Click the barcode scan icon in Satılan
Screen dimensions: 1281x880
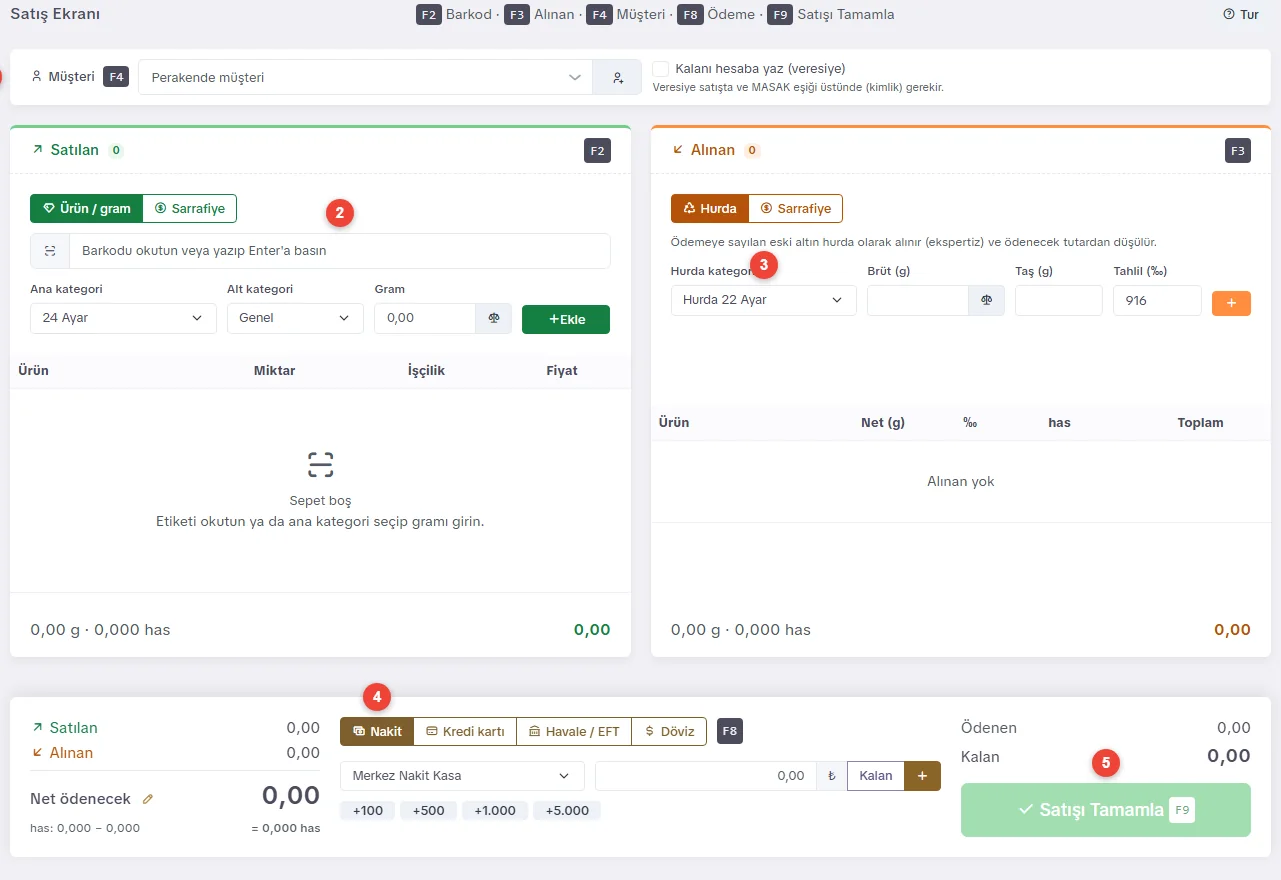coord(50,251)
